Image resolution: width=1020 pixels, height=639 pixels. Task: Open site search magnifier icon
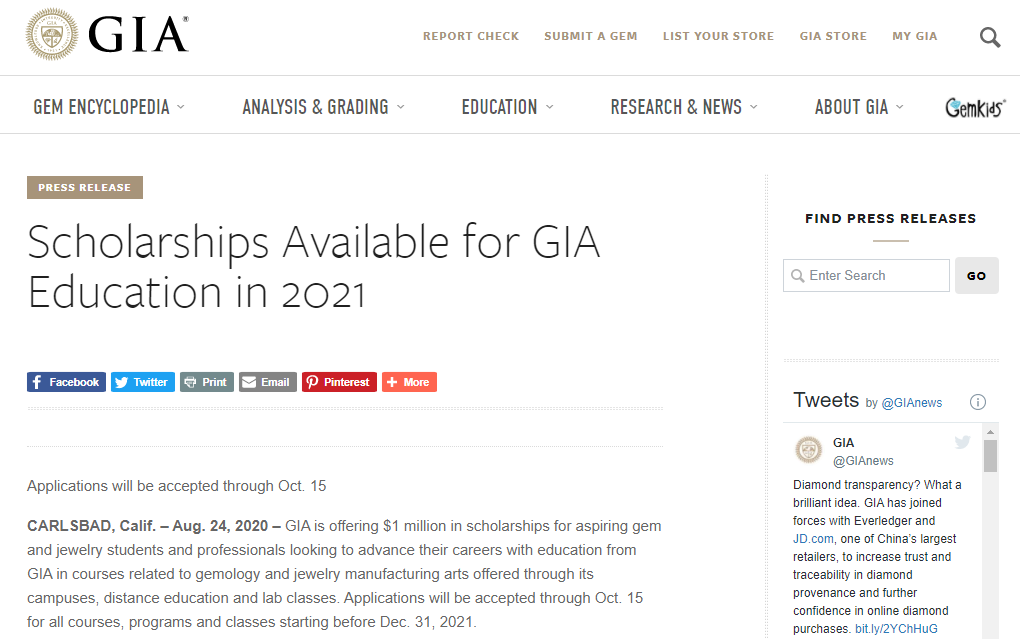pyautogui.click(x=989, y=37)
